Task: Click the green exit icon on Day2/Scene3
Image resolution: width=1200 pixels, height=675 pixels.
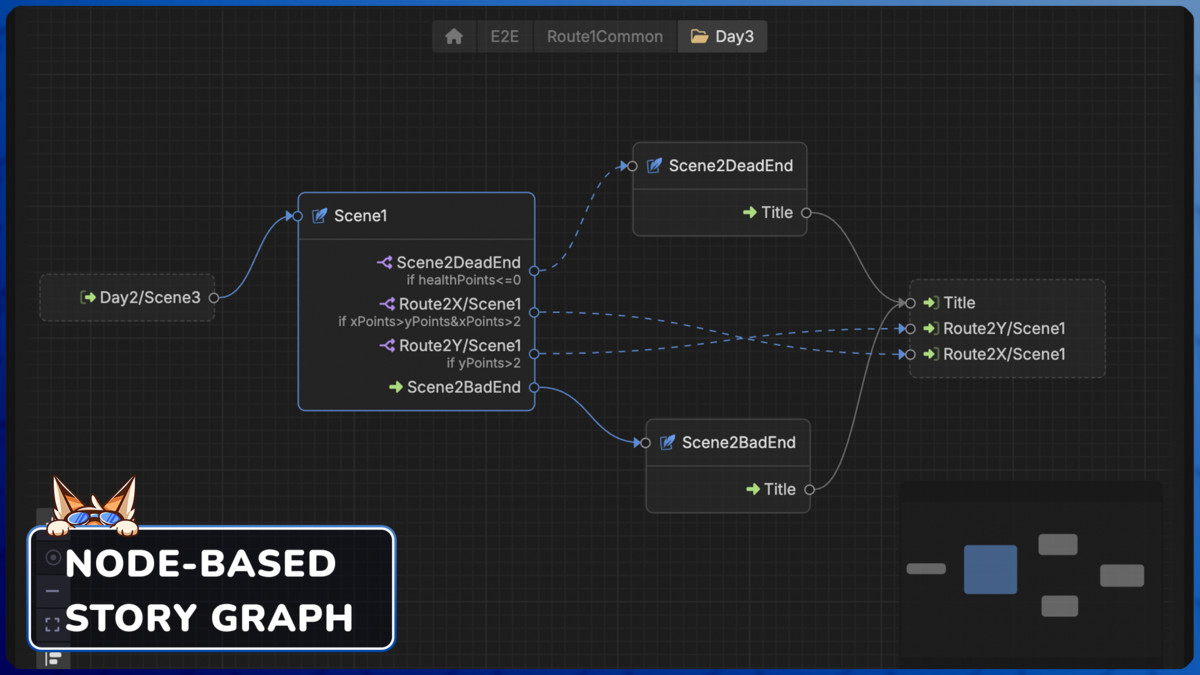Action: coord(86,297)
